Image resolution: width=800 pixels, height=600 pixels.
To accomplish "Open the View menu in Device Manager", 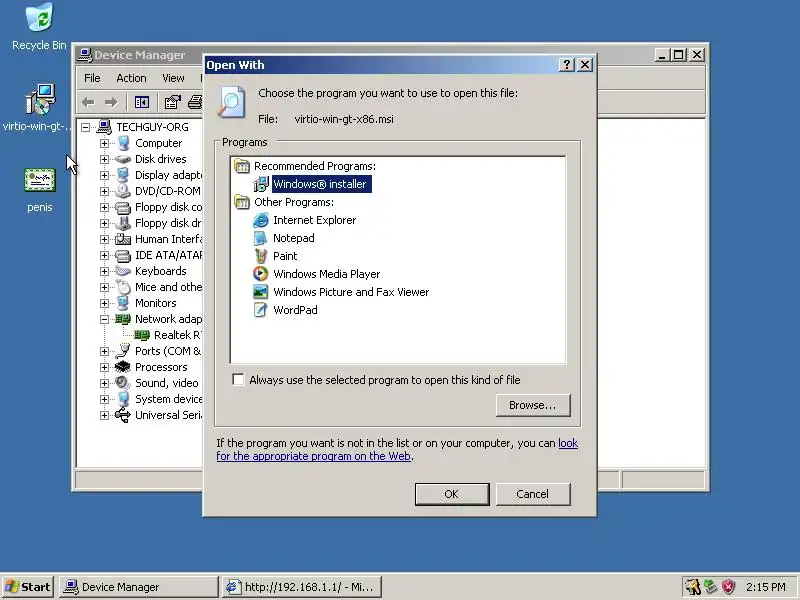I will pyautogui.click(x=173, y=78).
